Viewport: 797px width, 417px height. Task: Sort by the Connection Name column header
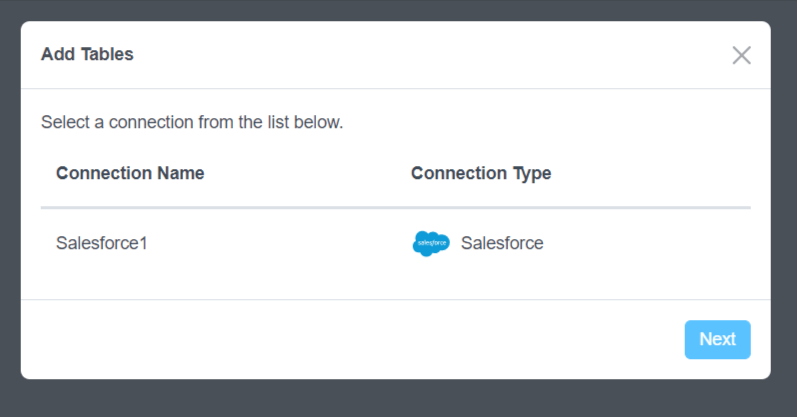point(130,173)
